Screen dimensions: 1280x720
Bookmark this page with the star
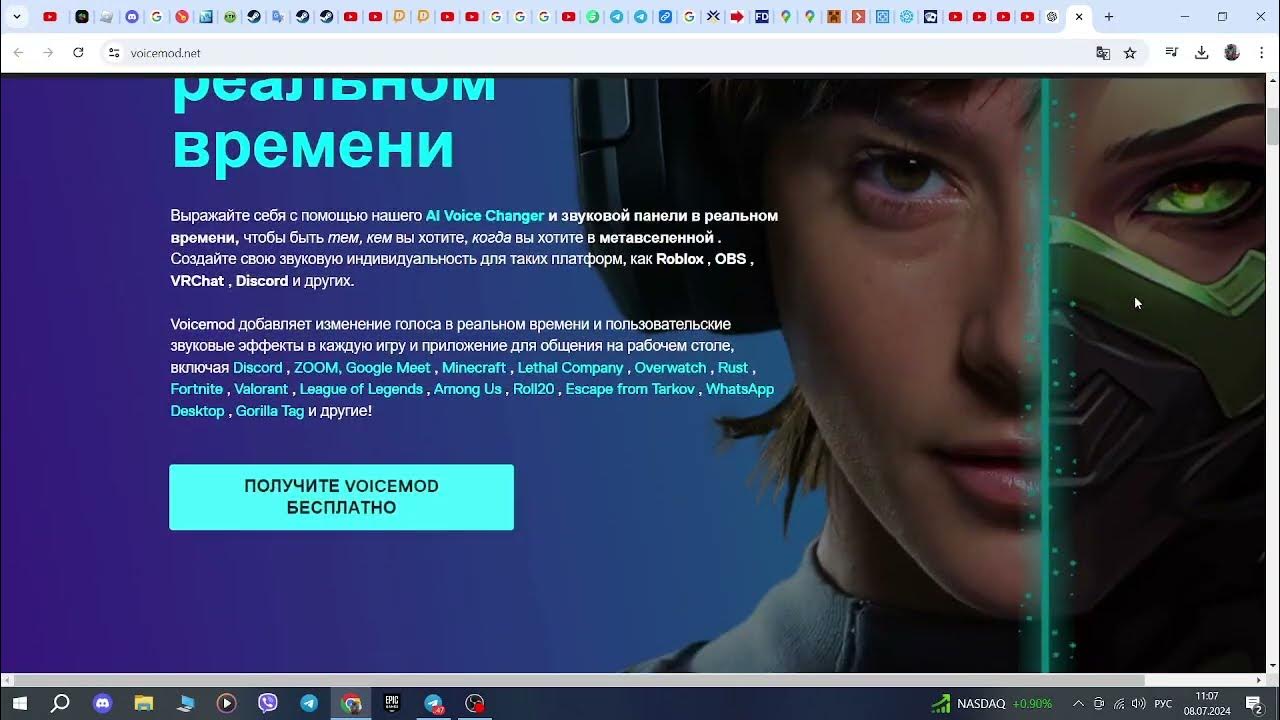(1130, 53)
